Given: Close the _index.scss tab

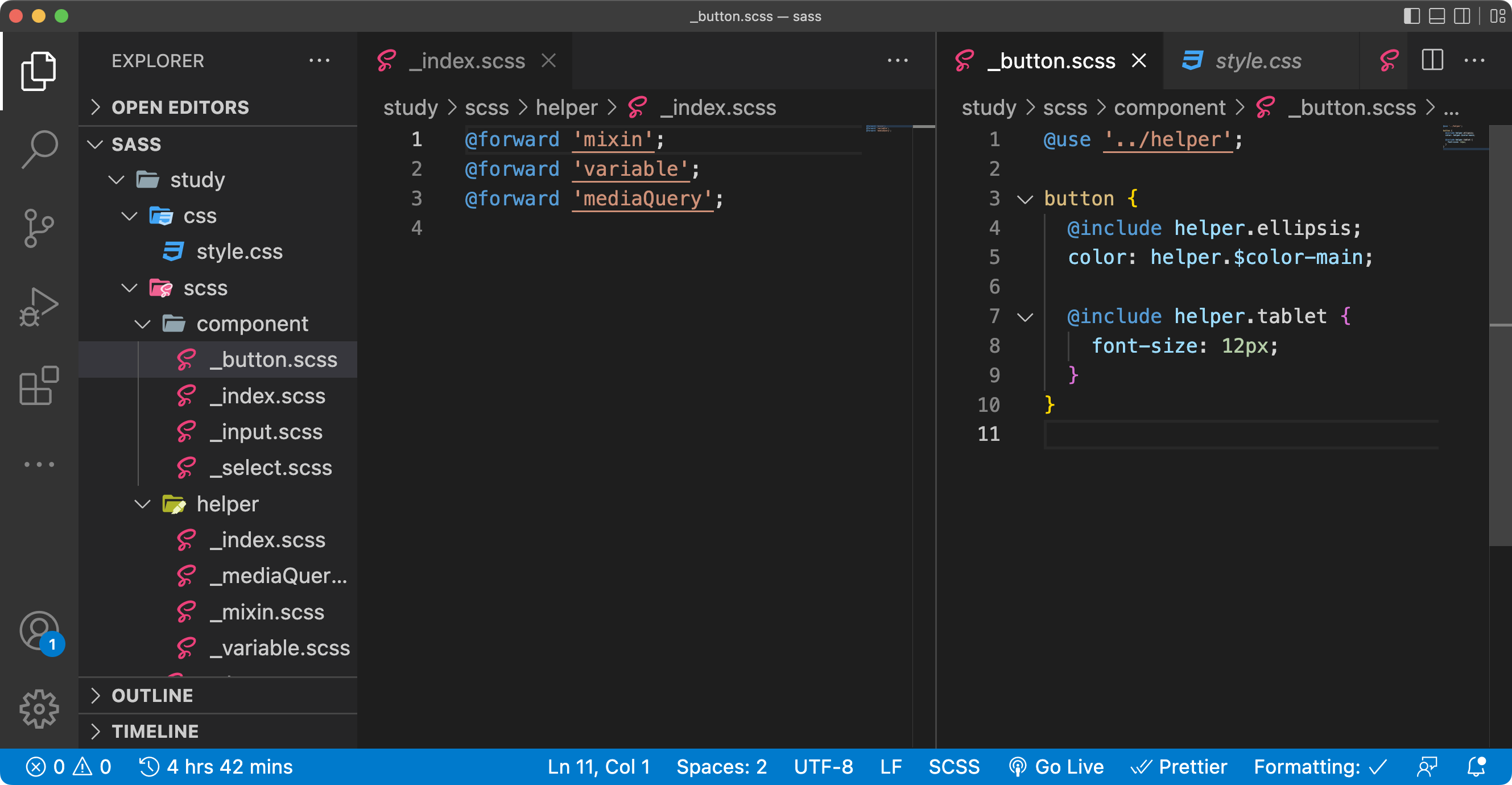Looking at the screenshot, I should [x=549, y=60].
